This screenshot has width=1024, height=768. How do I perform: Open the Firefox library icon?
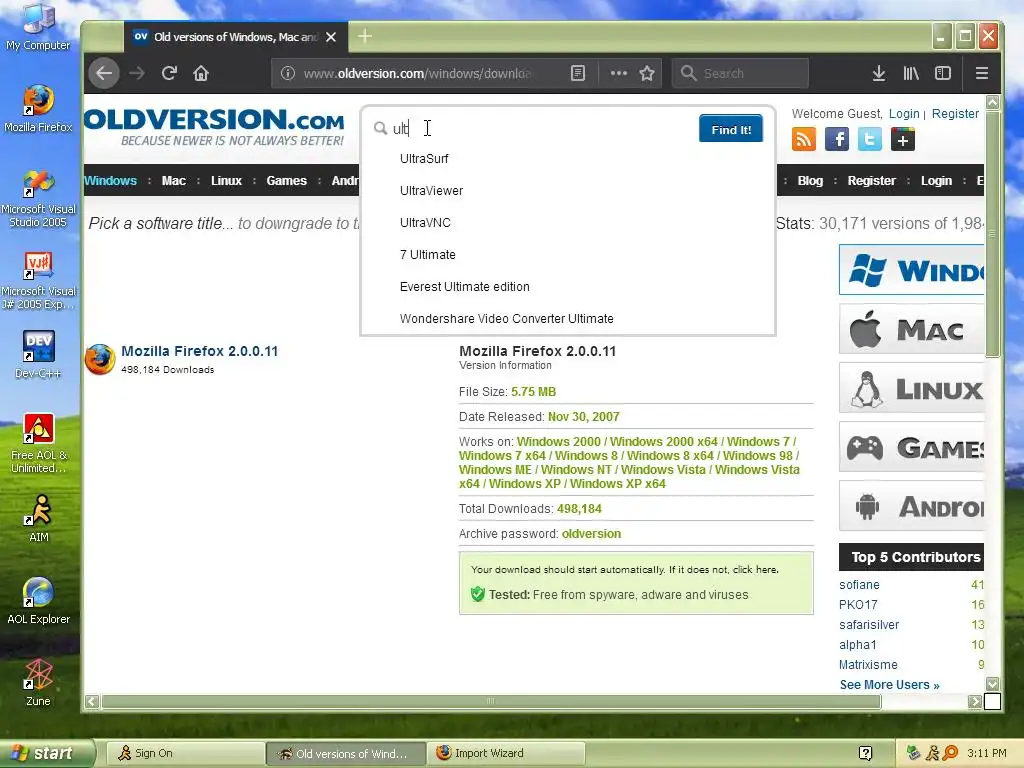click(911, 73)
